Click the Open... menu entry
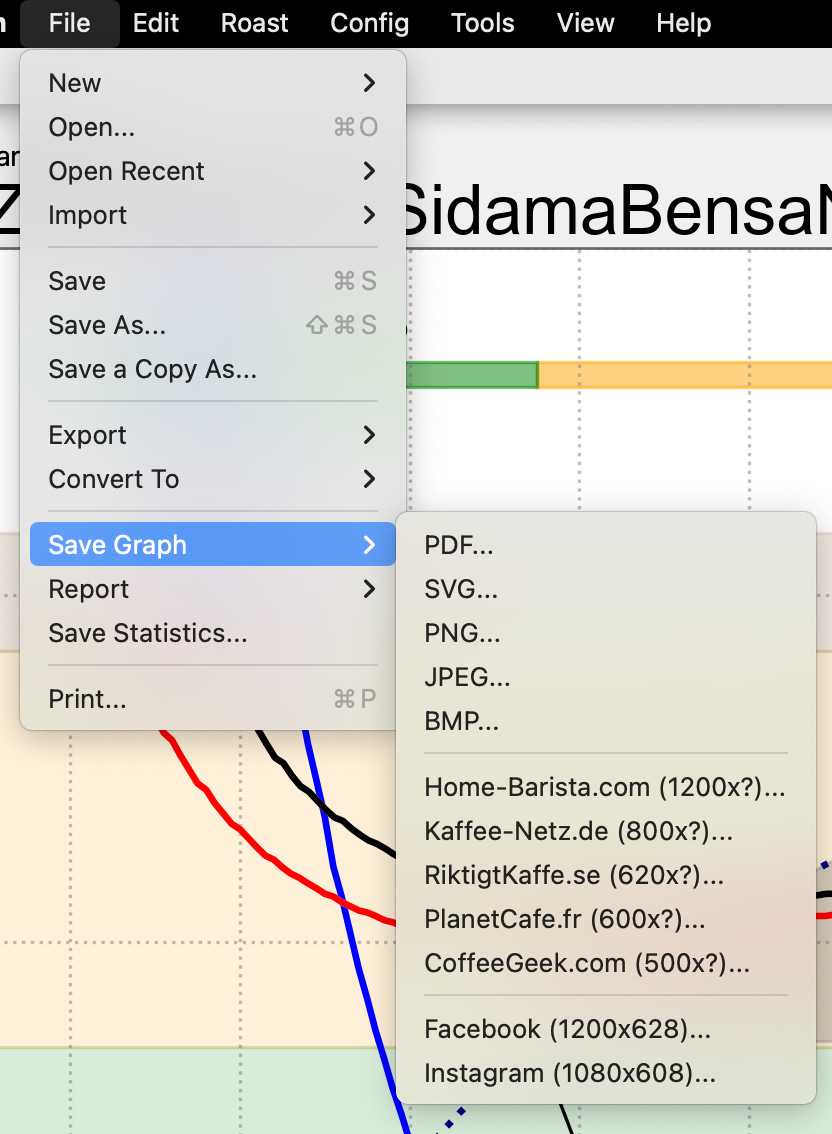Screen dimensions: 832x1134 tap(92, 127)
